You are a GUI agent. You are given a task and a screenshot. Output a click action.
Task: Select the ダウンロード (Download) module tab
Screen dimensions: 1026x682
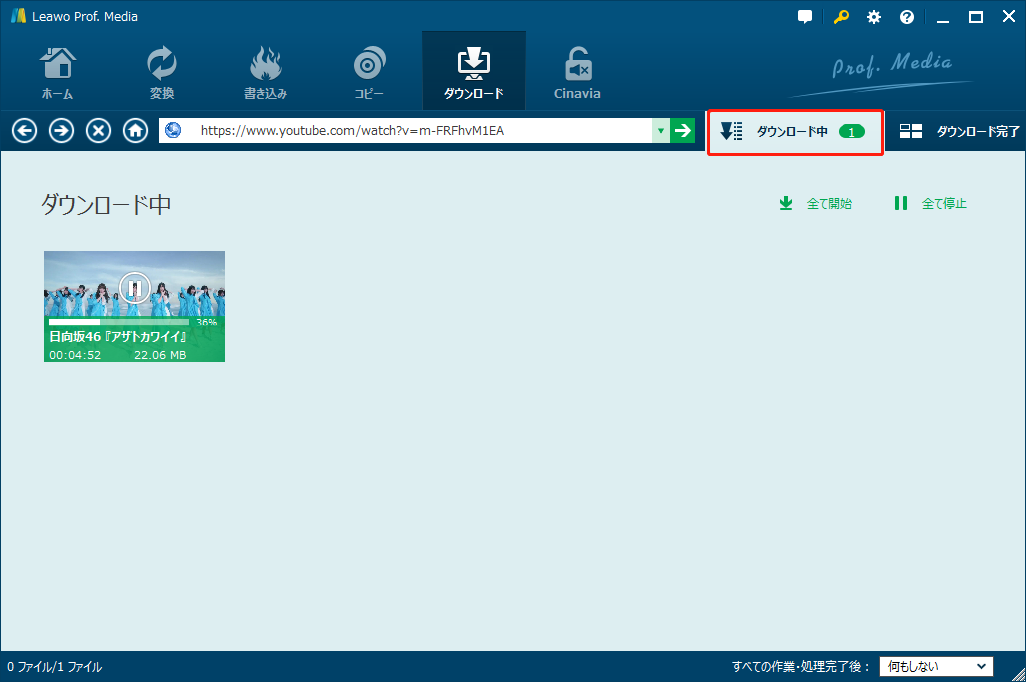(474, 71)
